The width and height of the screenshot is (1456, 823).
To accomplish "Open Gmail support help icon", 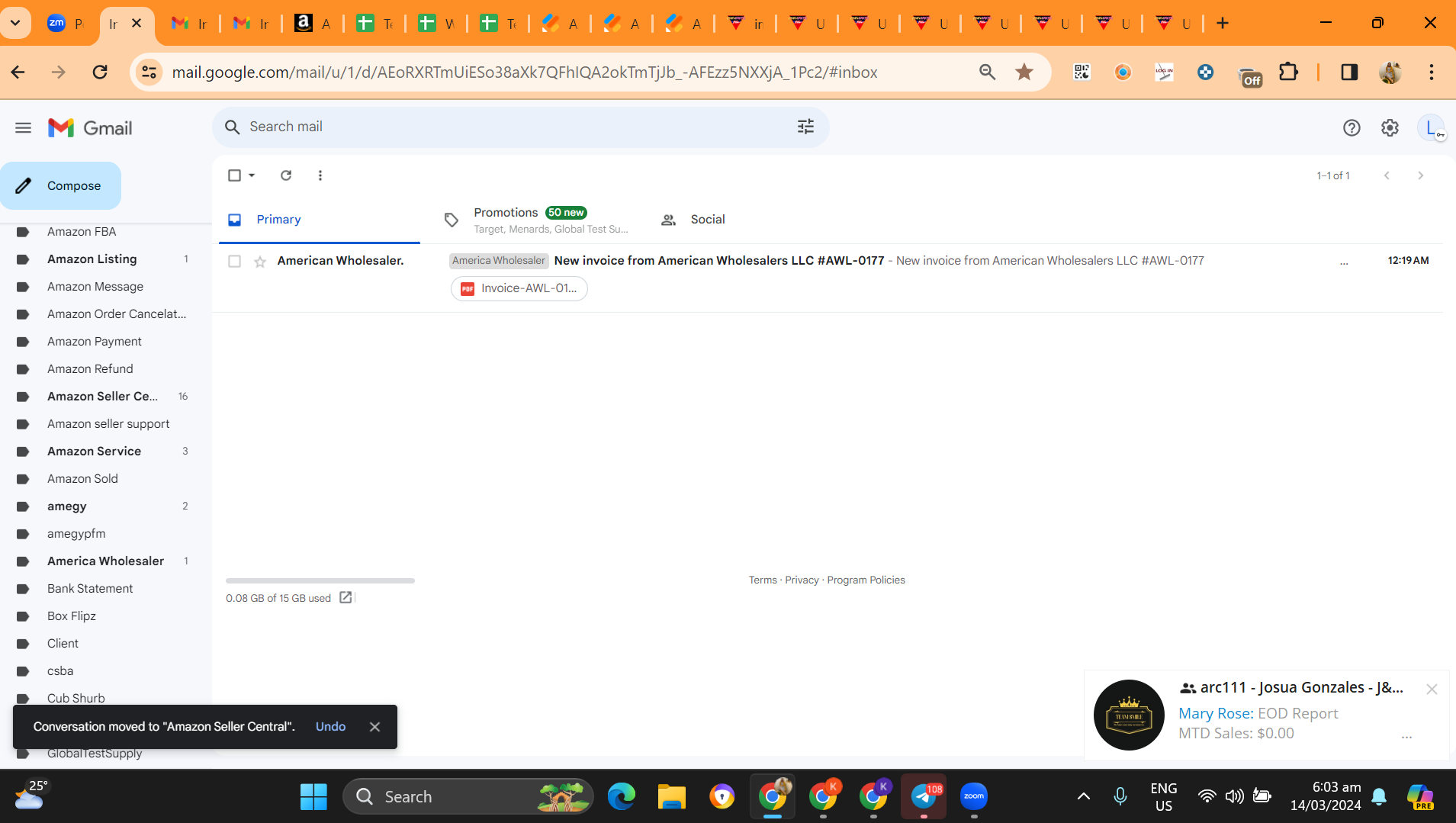I will tap(1352, 128).
